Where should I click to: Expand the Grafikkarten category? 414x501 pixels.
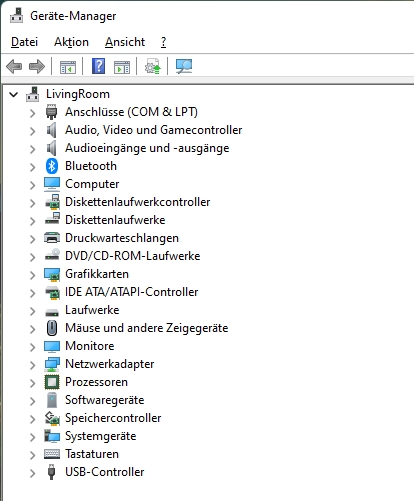coord(32,275)
